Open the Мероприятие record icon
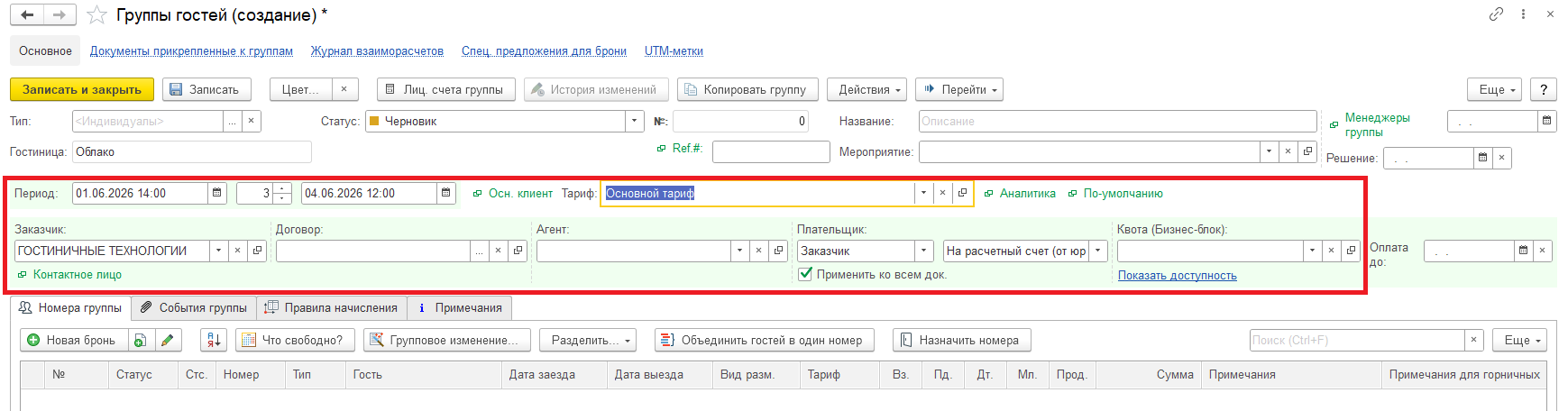Image resolution: width=1568 pixels, height=411 pixels. tap(1308, 151)
